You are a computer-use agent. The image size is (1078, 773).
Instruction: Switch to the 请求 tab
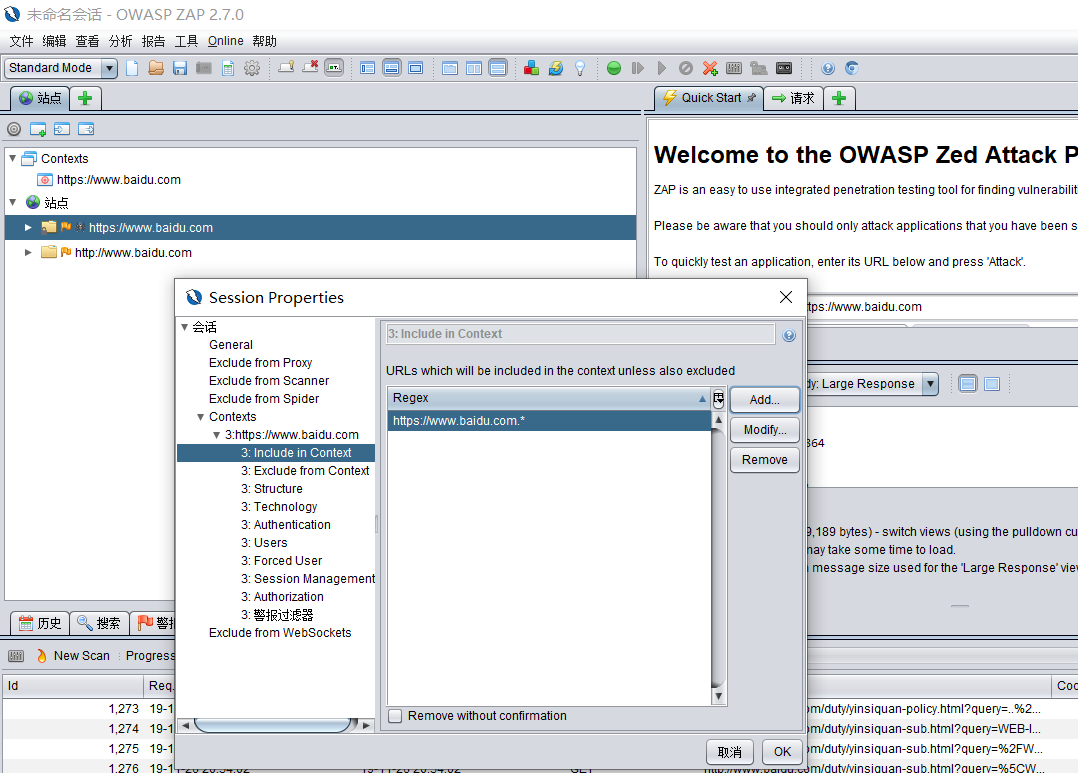(x=793, y=98)
